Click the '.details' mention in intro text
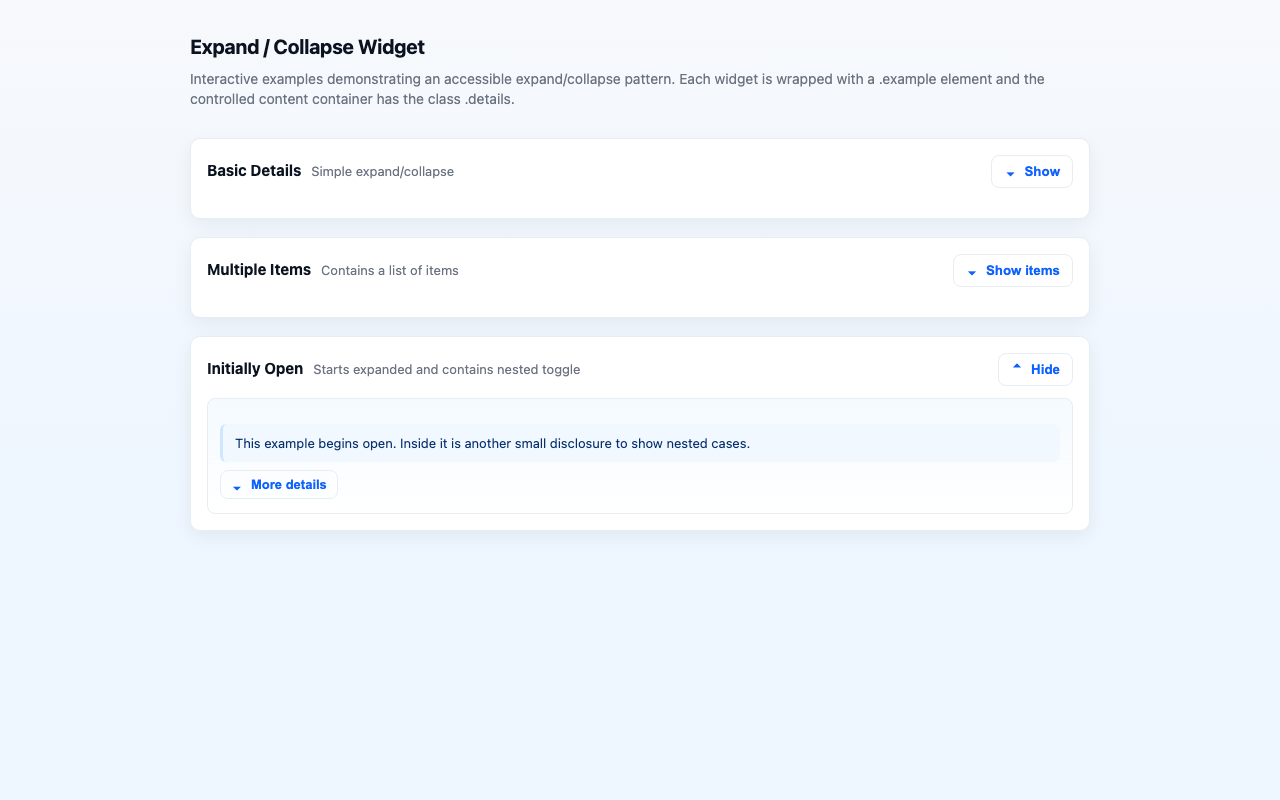 (x=489, y=99)
